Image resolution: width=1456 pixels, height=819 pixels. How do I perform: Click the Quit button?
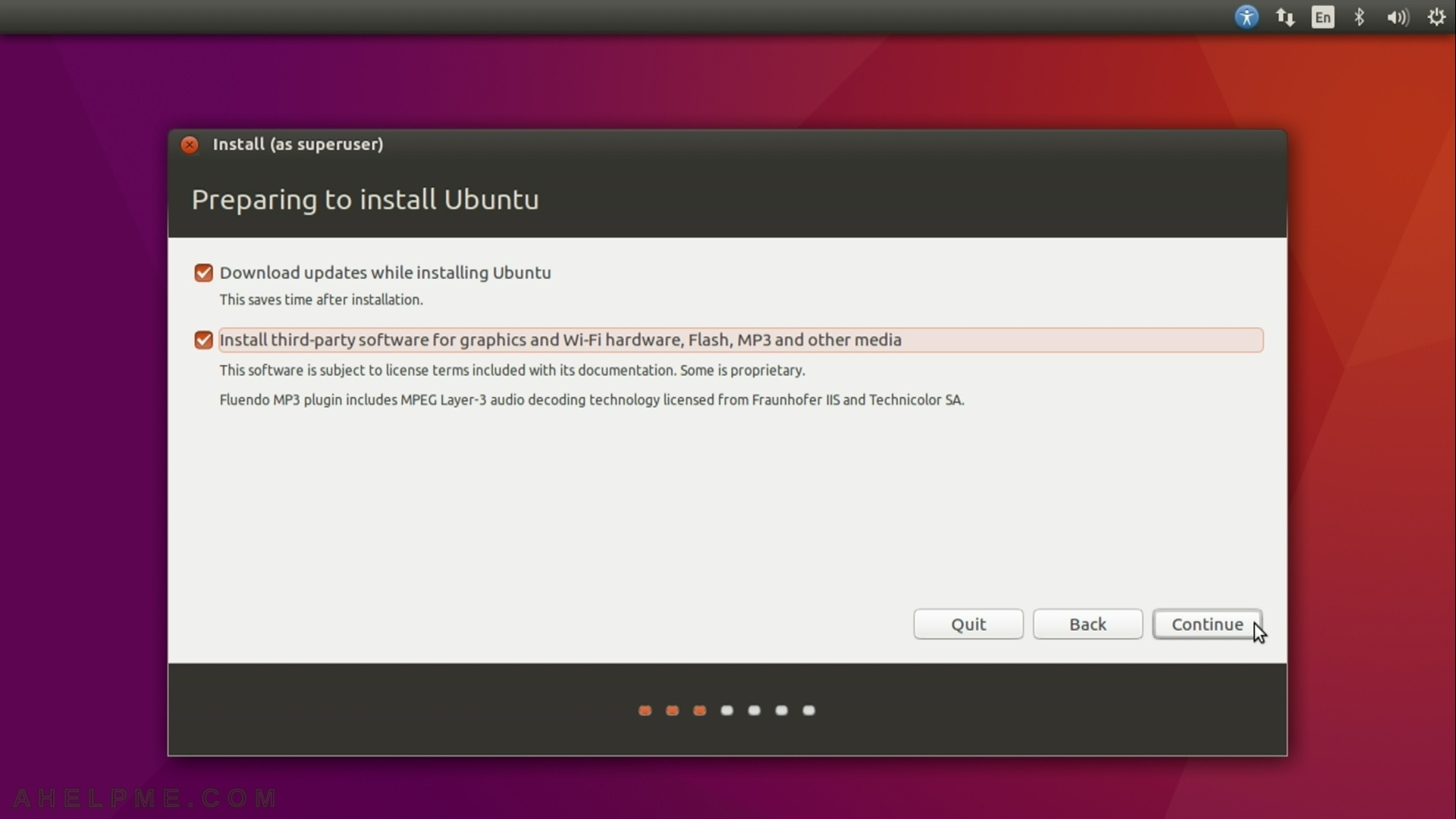968,624
